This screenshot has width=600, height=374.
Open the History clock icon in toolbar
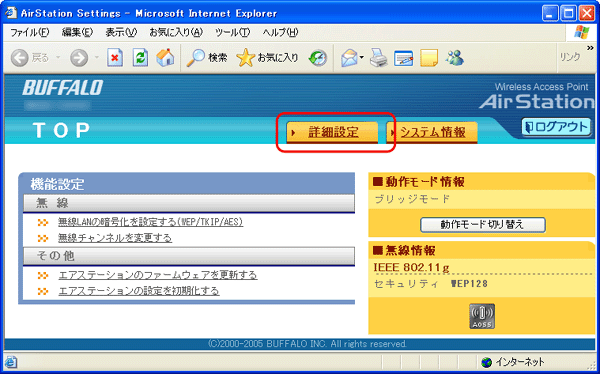(x=318, y=58)
